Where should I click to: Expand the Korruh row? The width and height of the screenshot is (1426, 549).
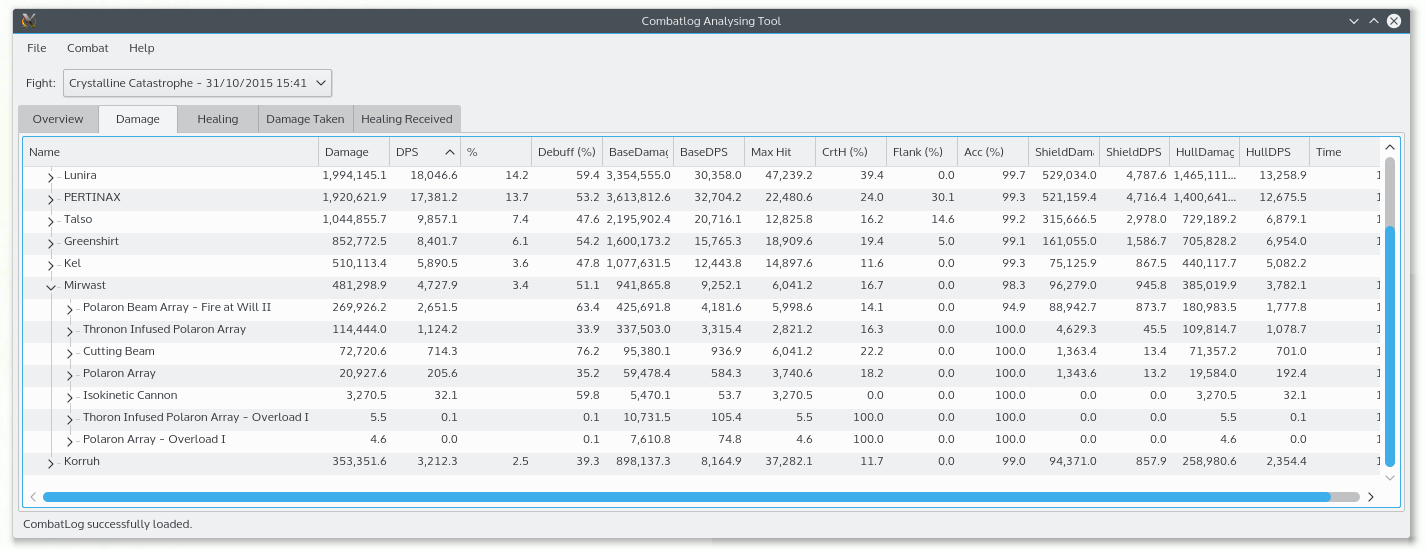click(x=51, y=463)
